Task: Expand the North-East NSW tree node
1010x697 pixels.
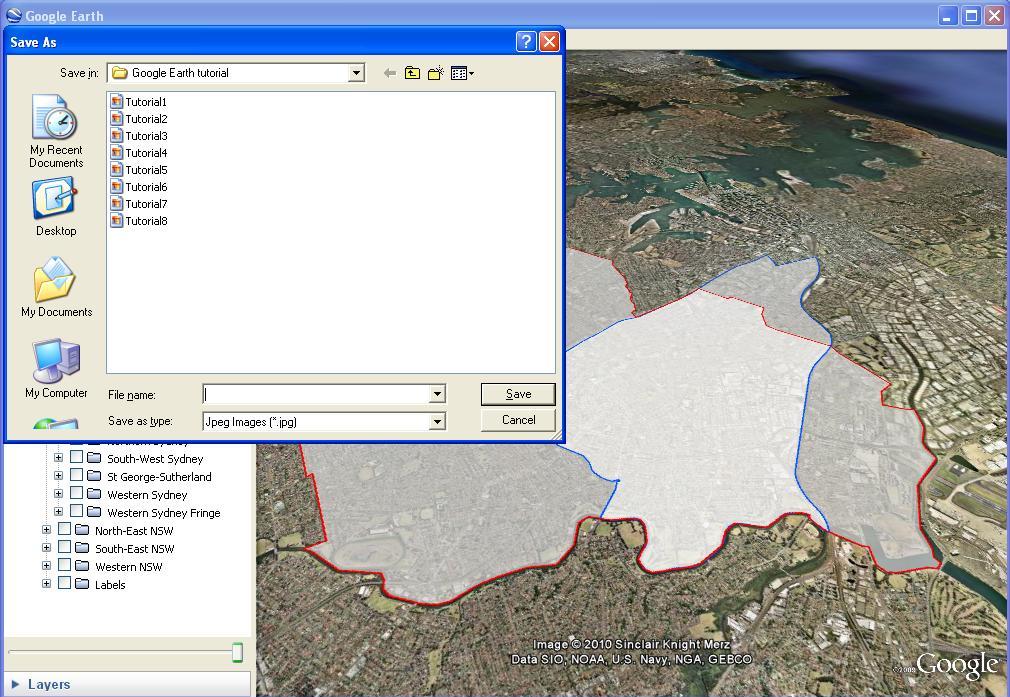Action: (x=46, y=530)
